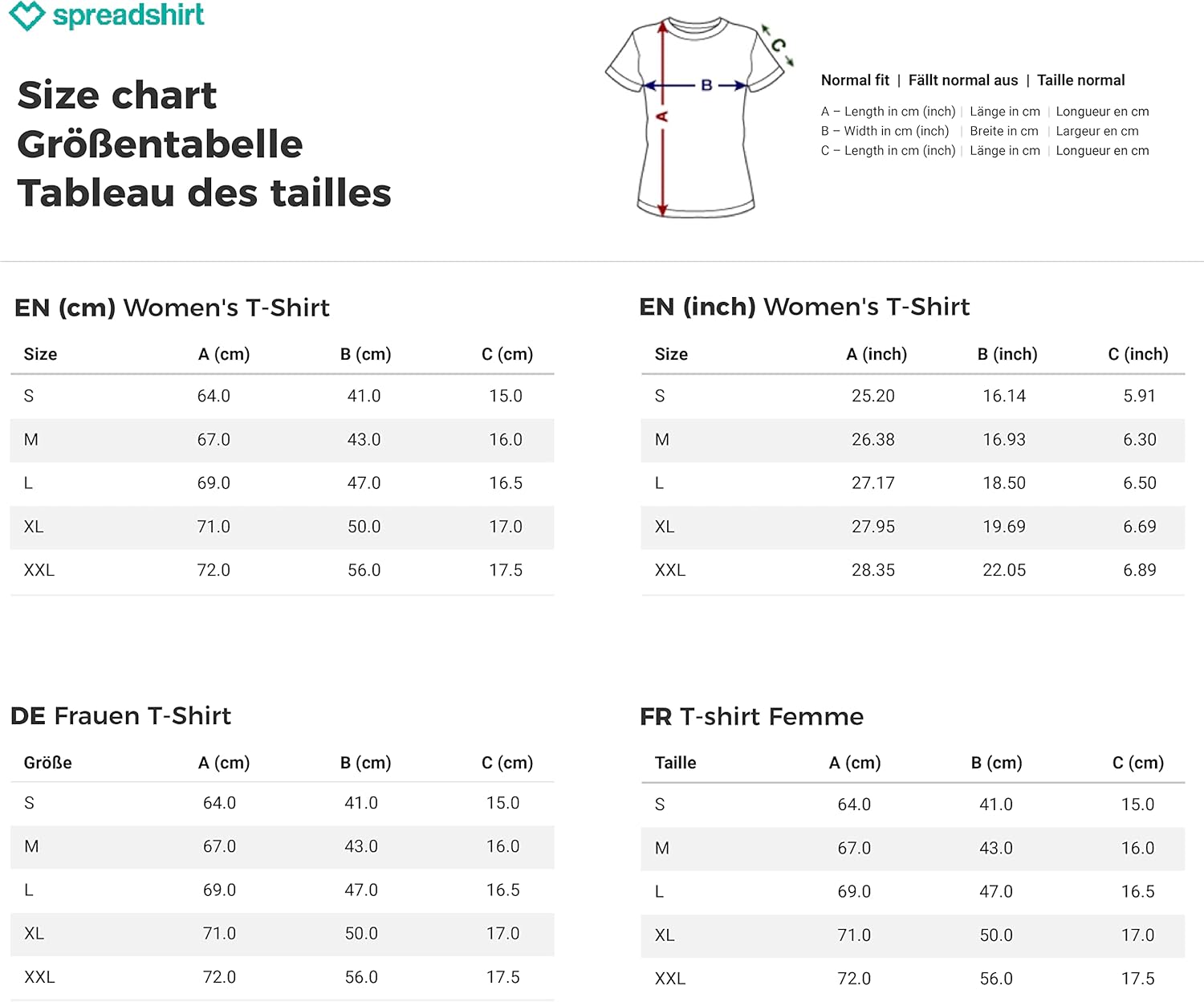Select the 22.05 value in XXL row
Viewport: 1204px width, 1002px height.
tap(1004, 570)
